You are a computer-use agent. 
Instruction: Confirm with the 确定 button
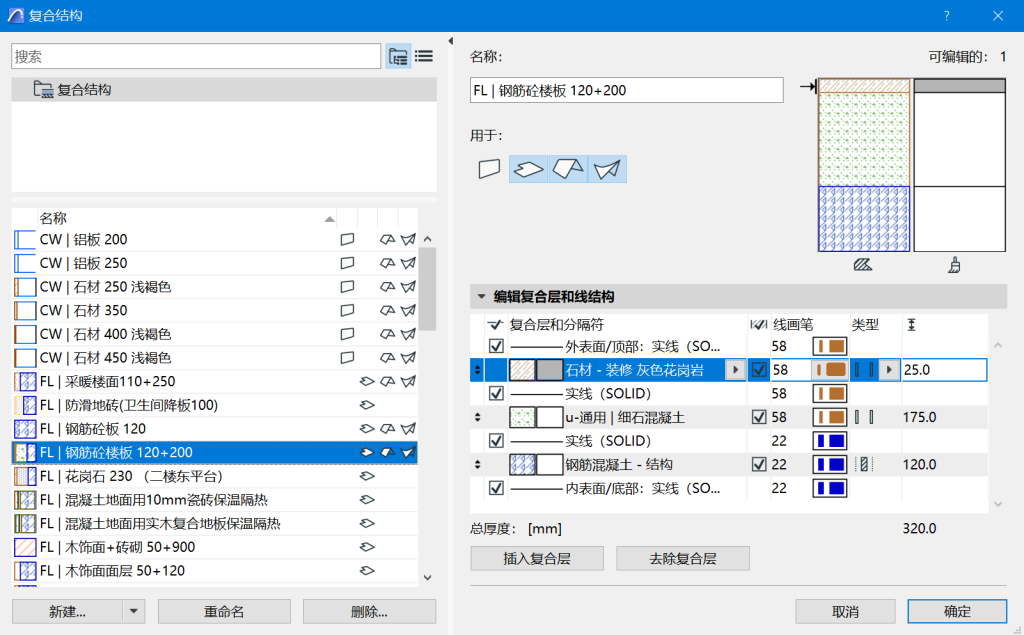pos(957,611)
